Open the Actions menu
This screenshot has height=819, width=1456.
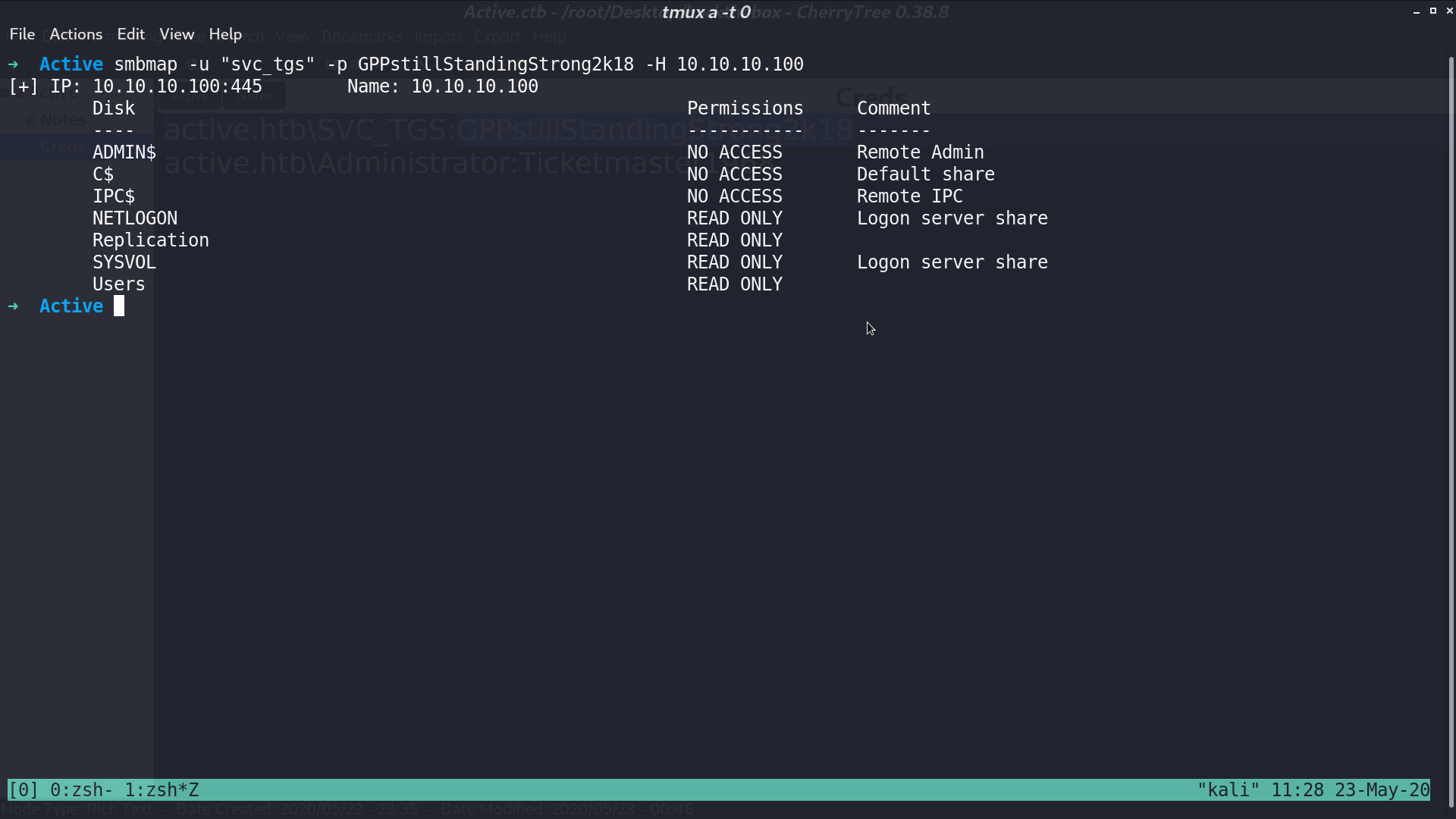(76, 34)
